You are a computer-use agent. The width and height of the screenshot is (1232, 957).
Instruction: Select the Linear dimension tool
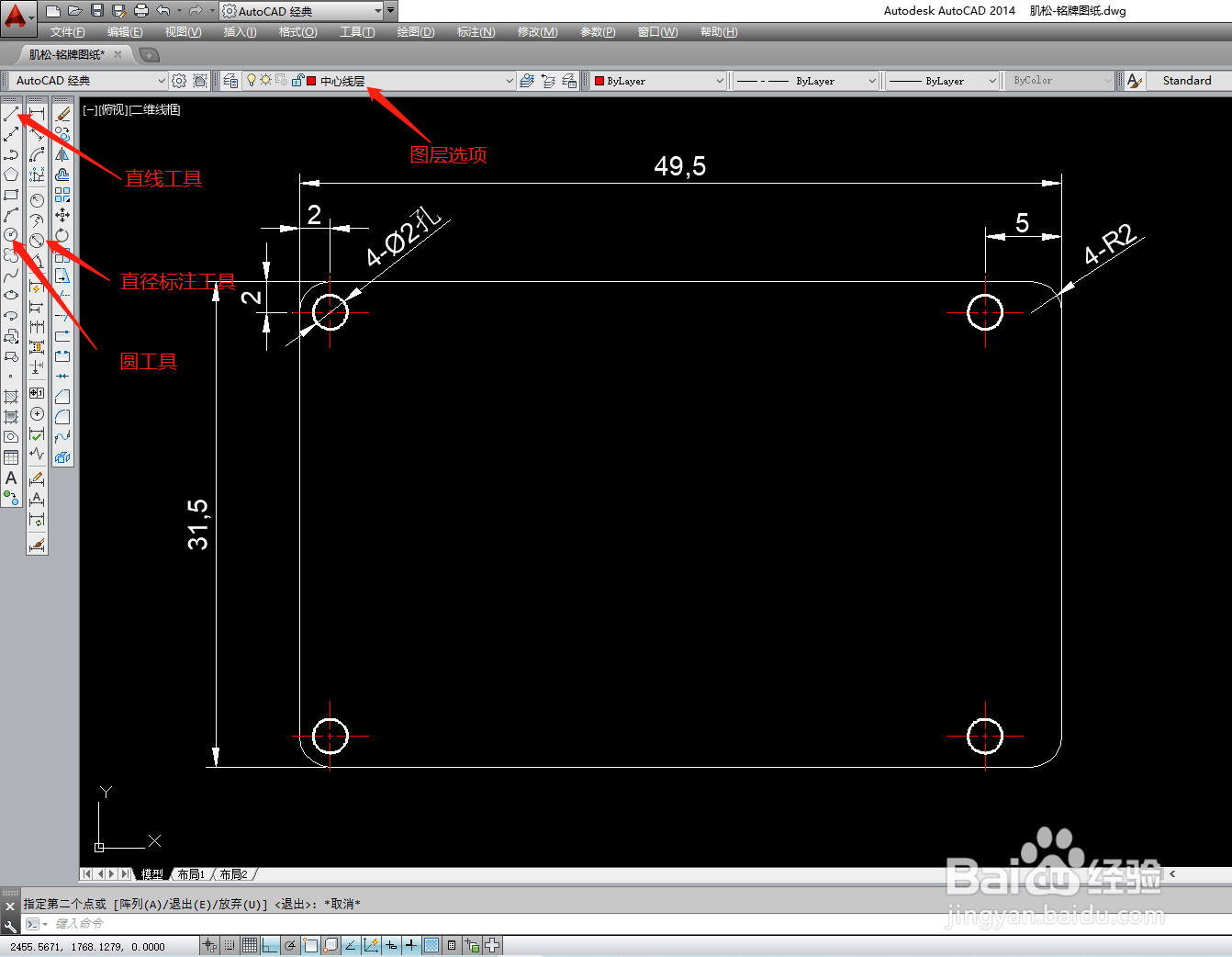pos(37,113)
